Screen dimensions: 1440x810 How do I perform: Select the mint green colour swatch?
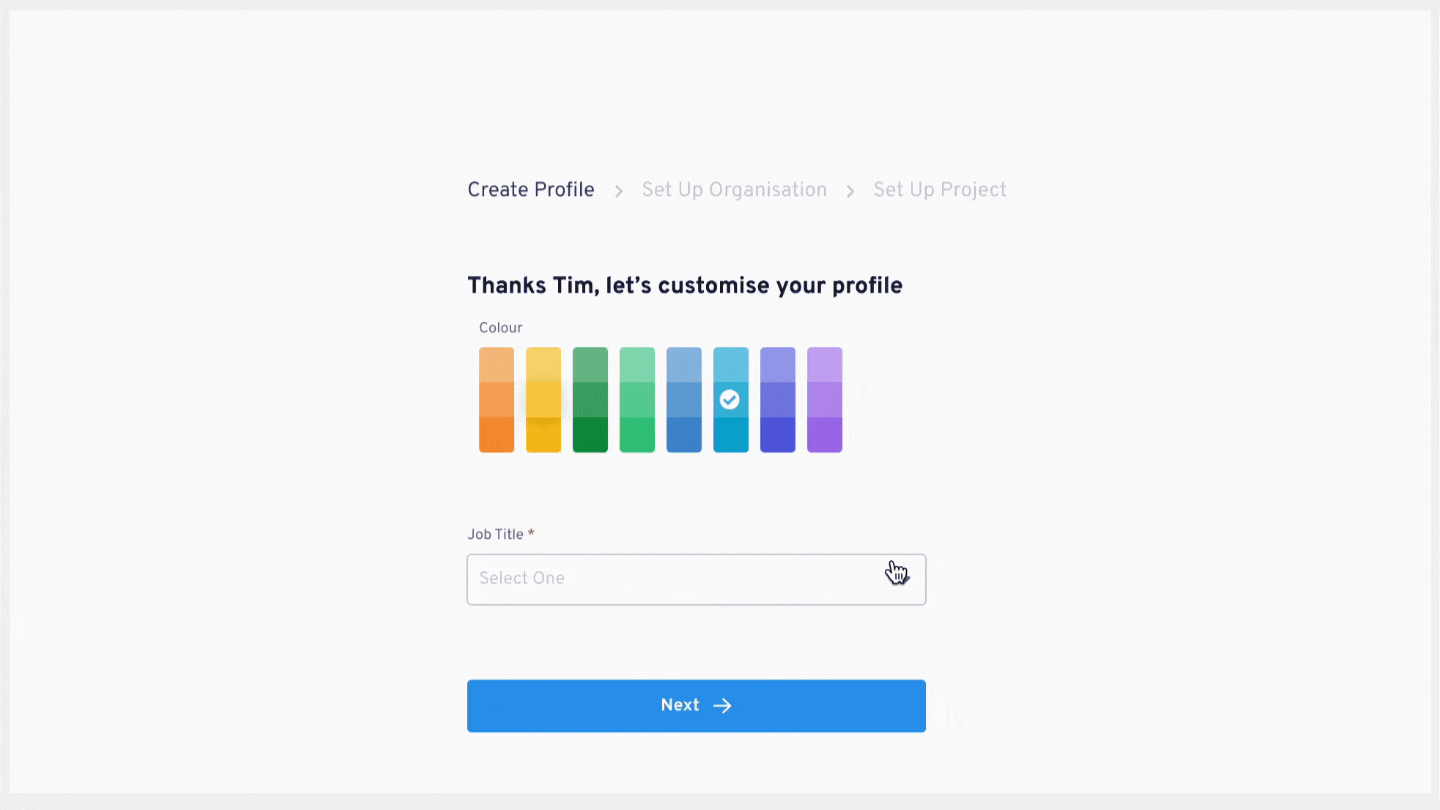coord(637,400)
